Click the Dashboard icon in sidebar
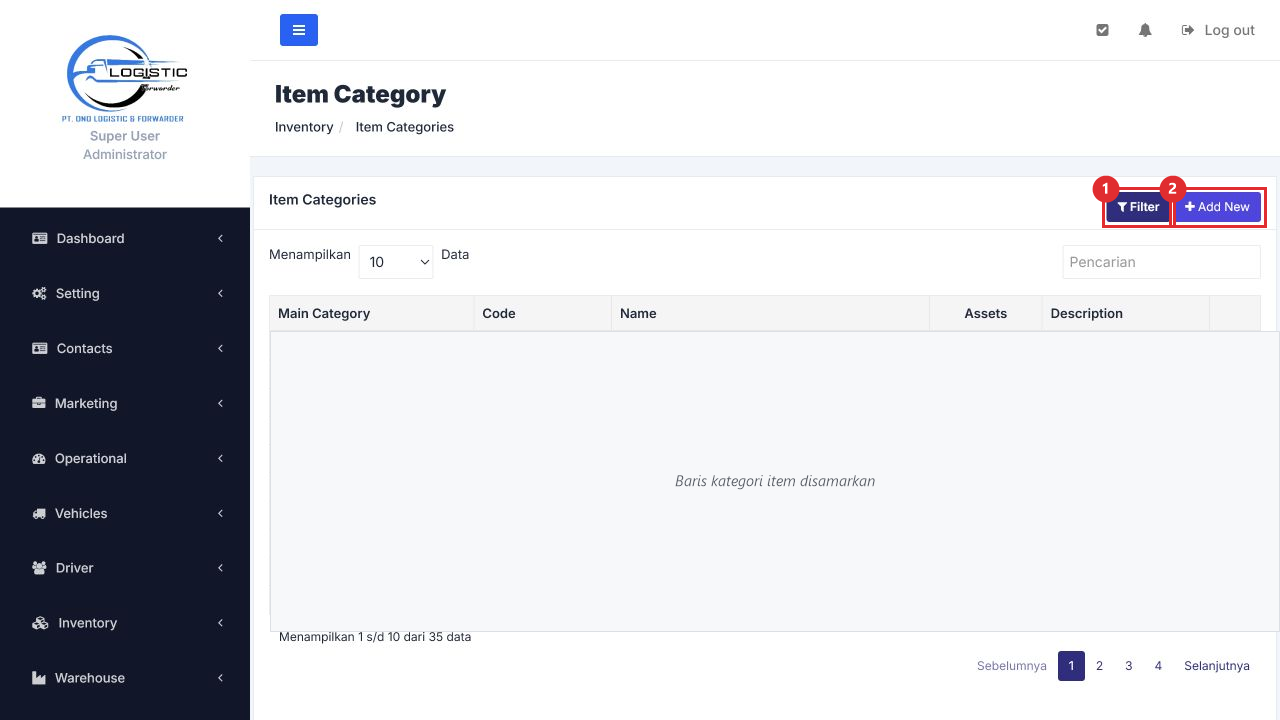This screenshot has height=720, width=1280. click(x=40, y=238)
